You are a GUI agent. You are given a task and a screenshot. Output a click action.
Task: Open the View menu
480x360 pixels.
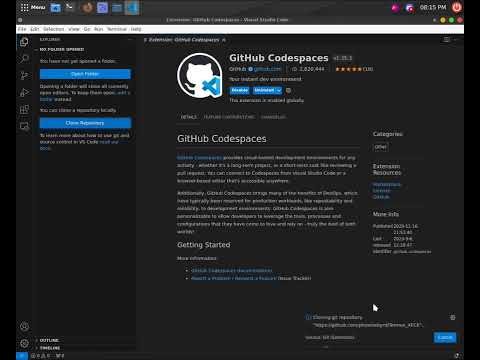74,29
